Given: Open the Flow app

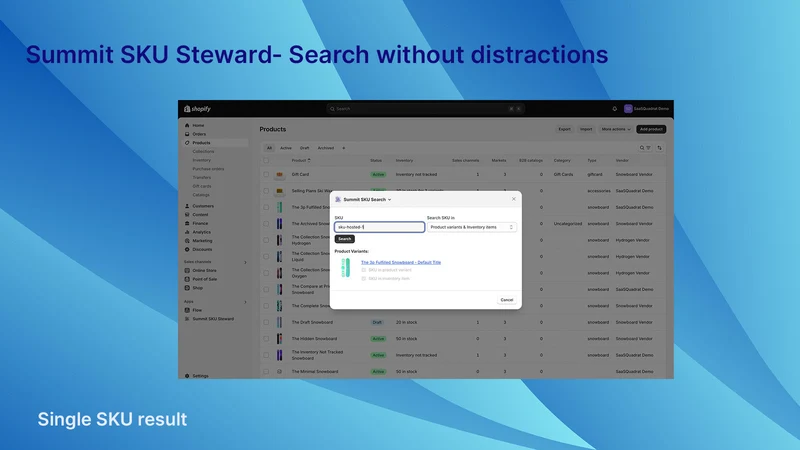Looking at the screenshot, I should pyautogui.click(x=197, y=310).
